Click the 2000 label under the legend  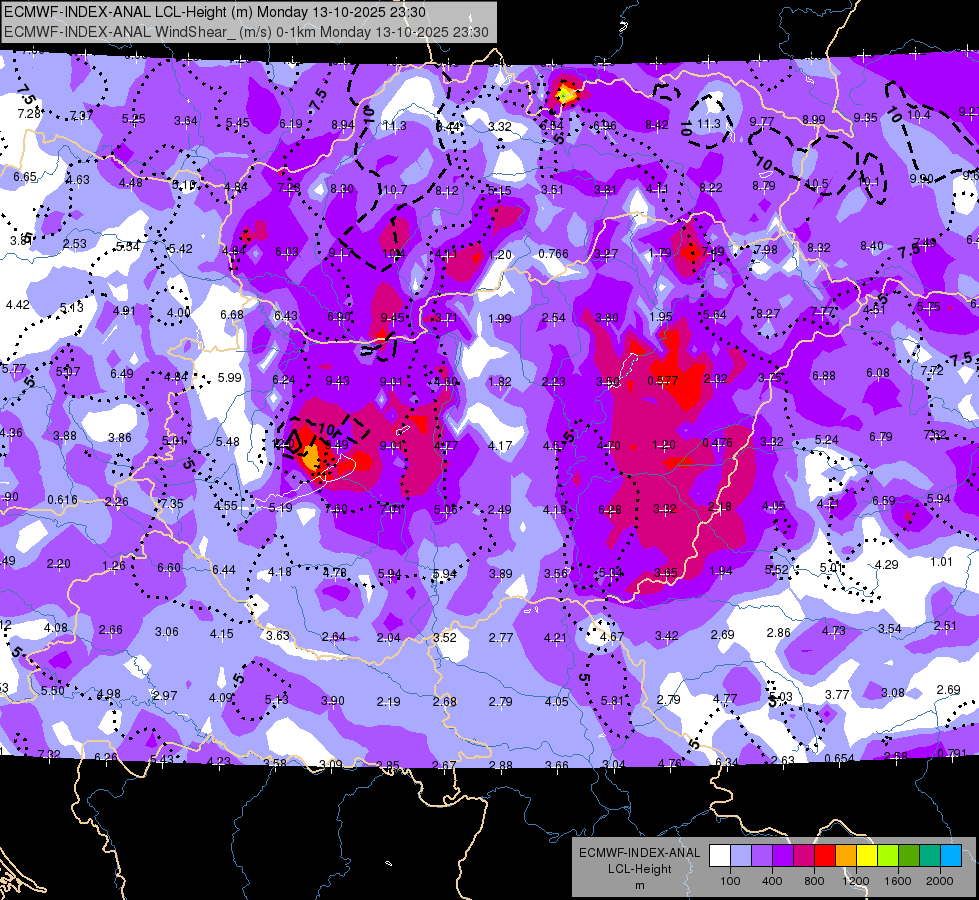pos(939,880)
